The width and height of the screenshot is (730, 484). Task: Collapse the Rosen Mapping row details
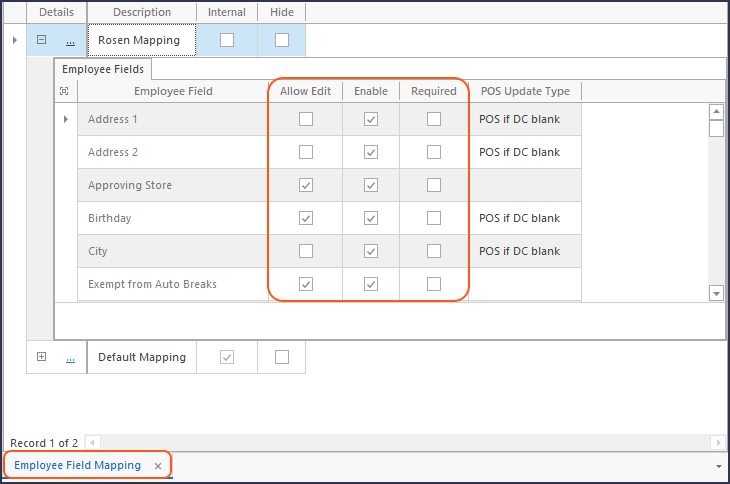click(41, 40)
